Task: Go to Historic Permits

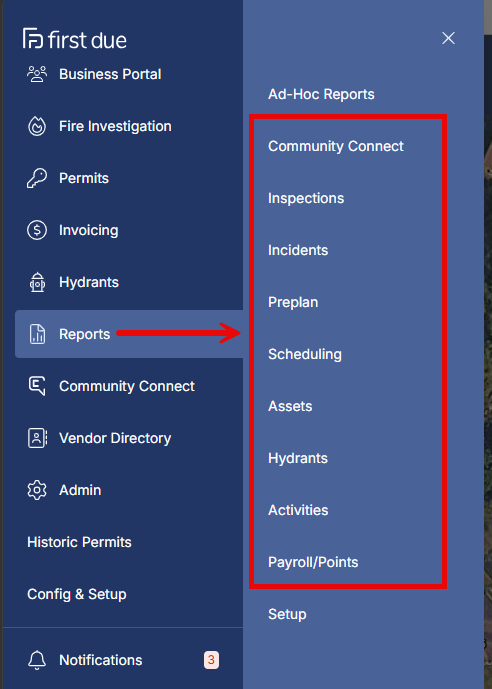Action: [80, 542]
